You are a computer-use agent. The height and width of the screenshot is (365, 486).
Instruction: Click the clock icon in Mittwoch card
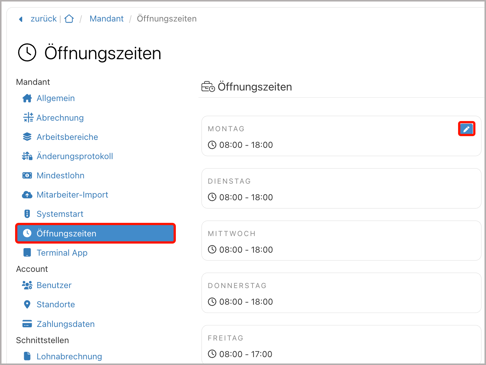coord(212,249)
